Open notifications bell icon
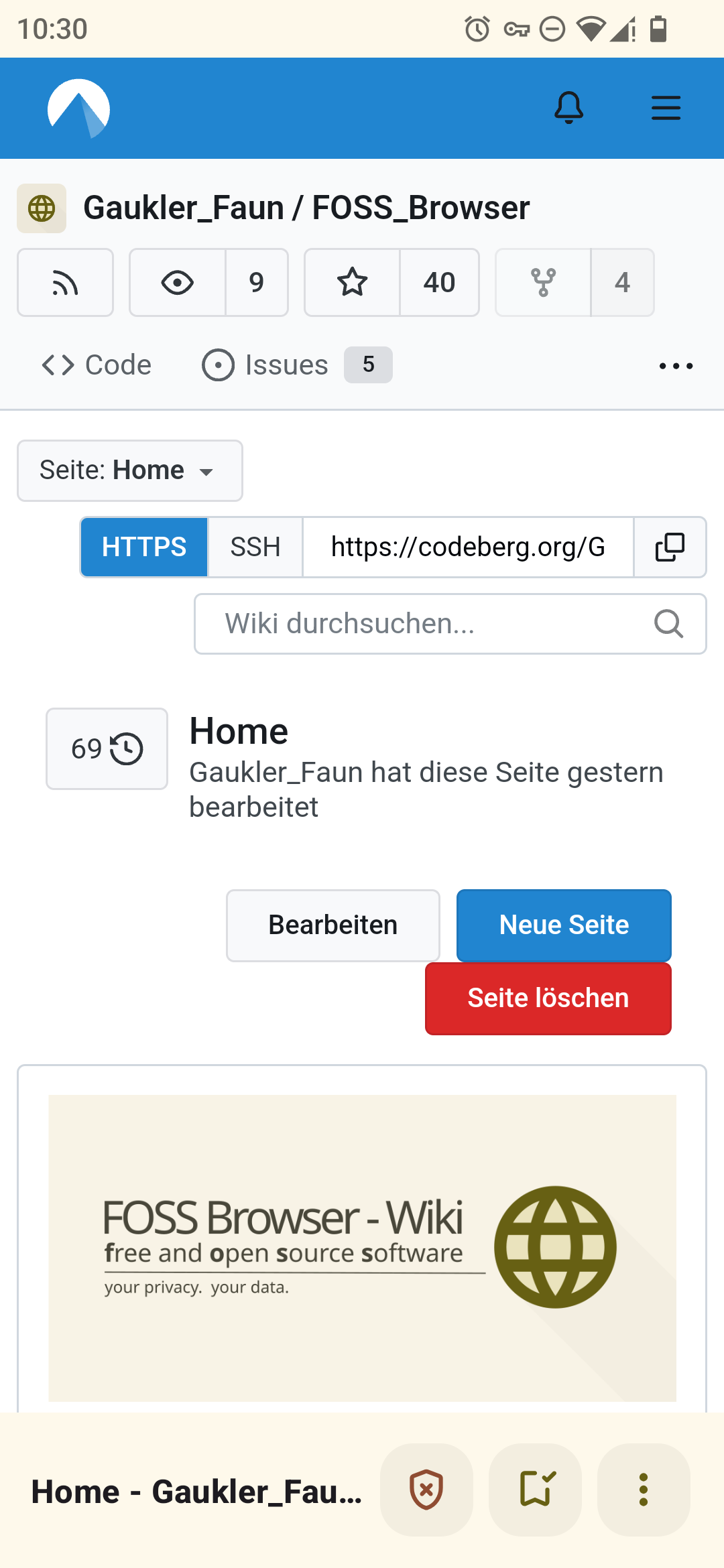Viewport: 724px width, 1568px height. [x=568, y=108]
